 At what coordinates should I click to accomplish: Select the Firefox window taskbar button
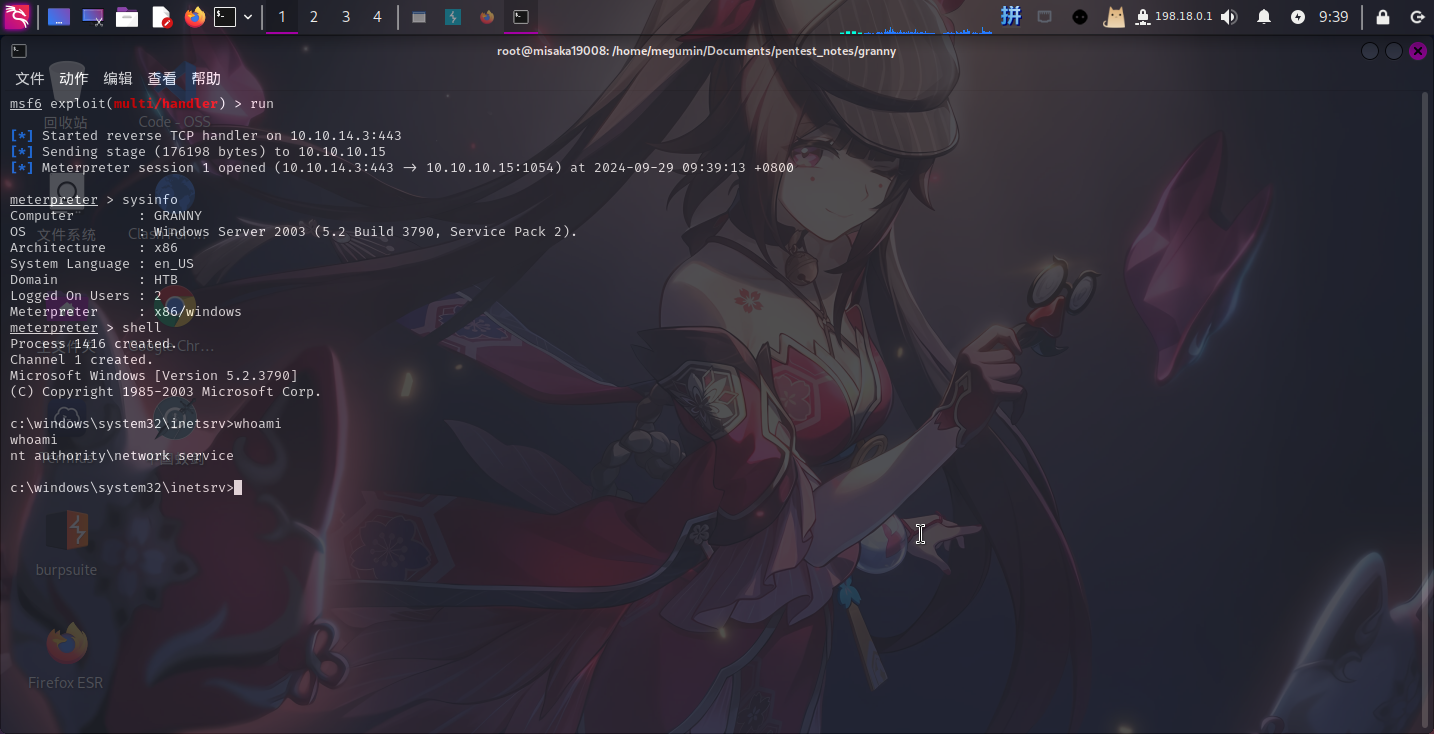click(487, 17)
